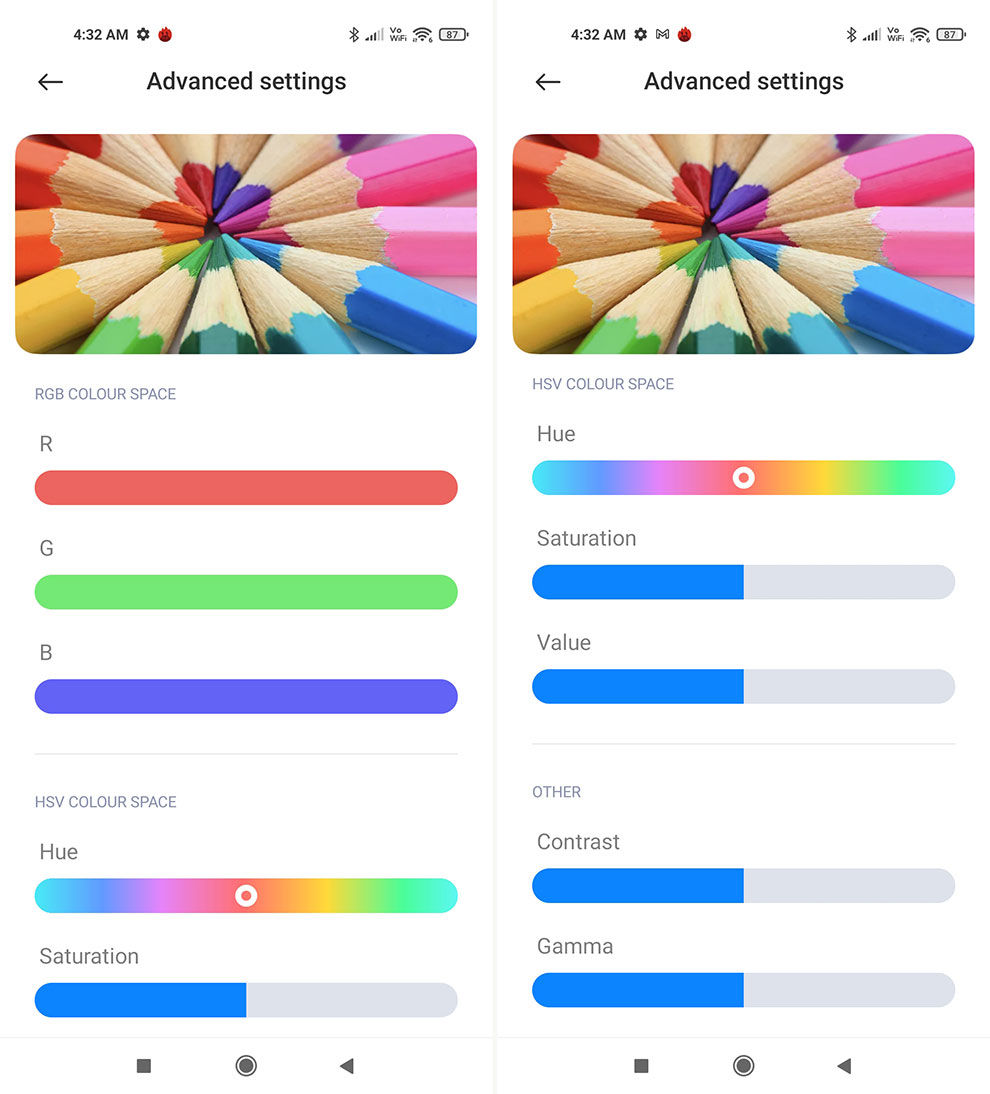Image resolution: width=990 pixels, height=1094 pixels.
Task: Click the green G colour slider
Action: pos(246,592)
